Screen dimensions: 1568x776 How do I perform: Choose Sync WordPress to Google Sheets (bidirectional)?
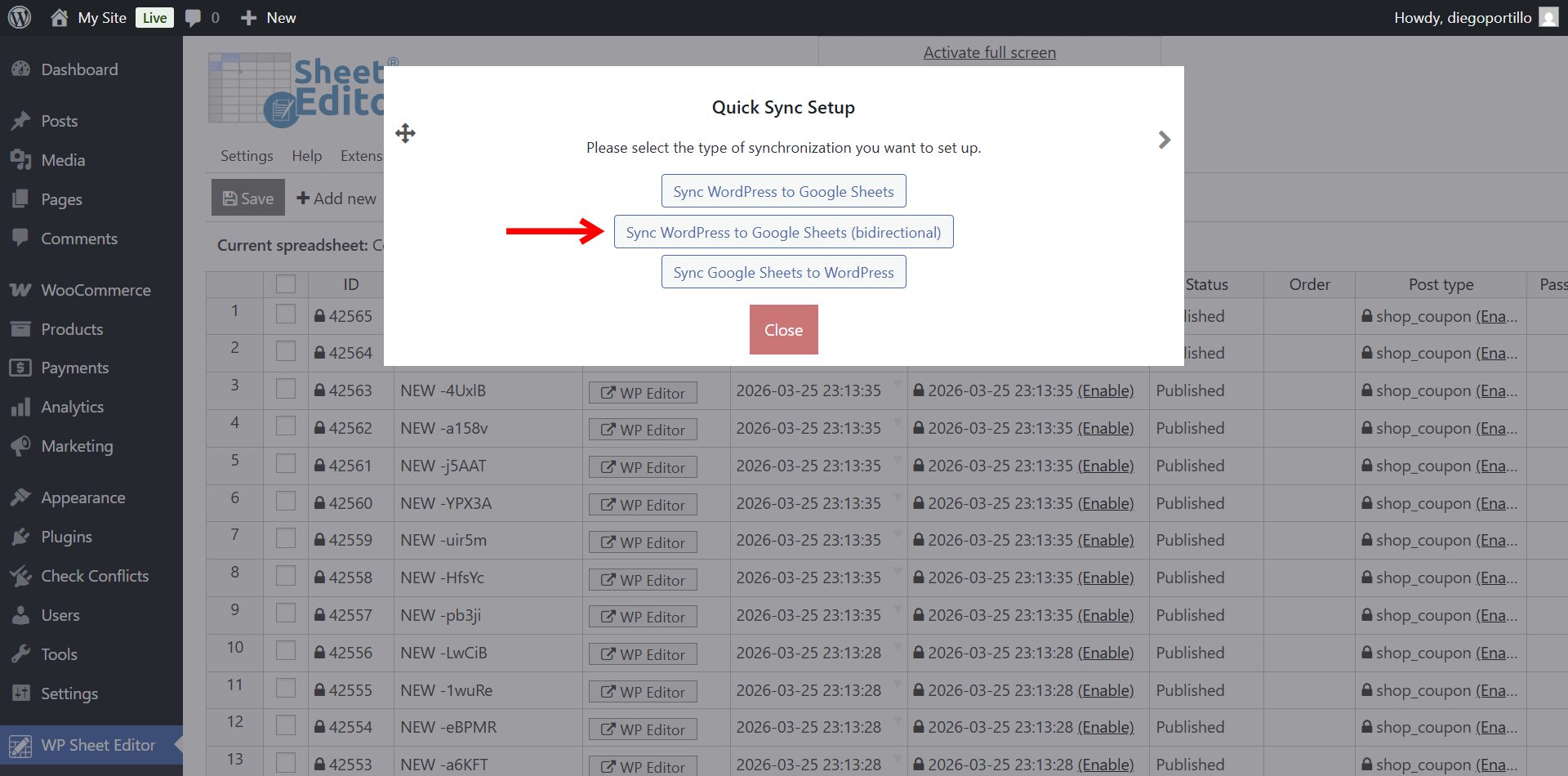[783, 232]
